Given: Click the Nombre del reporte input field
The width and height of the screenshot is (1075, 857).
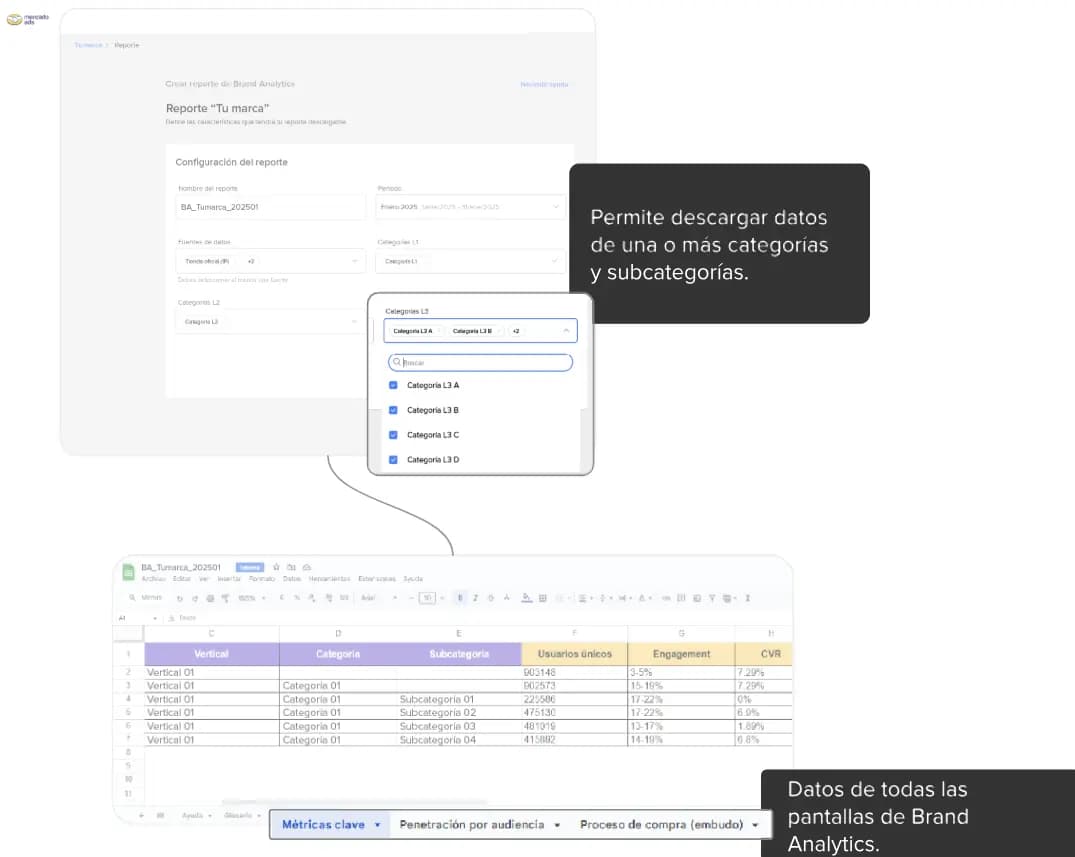Looking at the screenshot, I should coord(270,206).
